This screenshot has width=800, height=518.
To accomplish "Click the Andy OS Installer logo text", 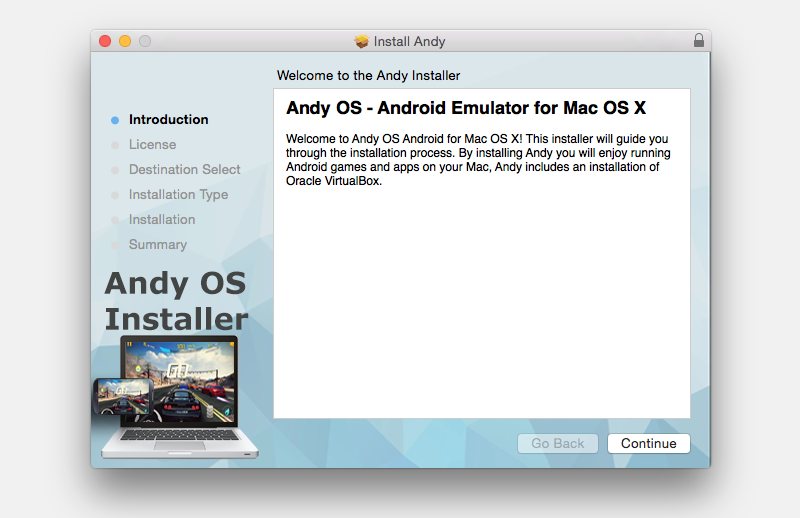I will pyautogui.click(x=176, y=301).
